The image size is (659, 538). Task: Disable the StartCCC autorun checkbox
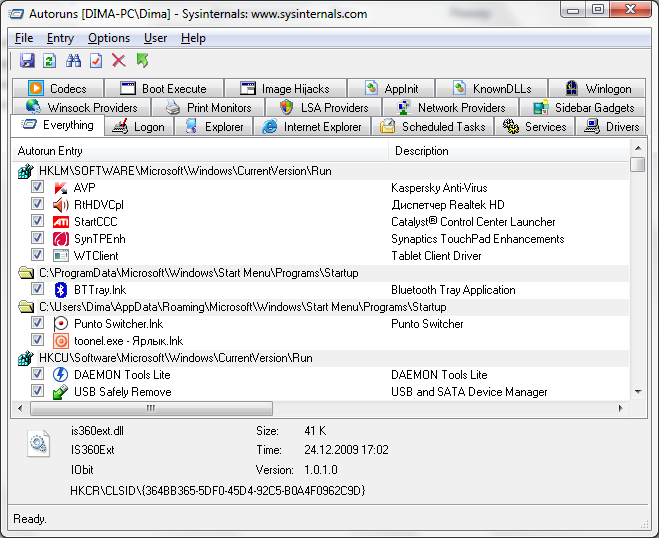pos(37,221)
